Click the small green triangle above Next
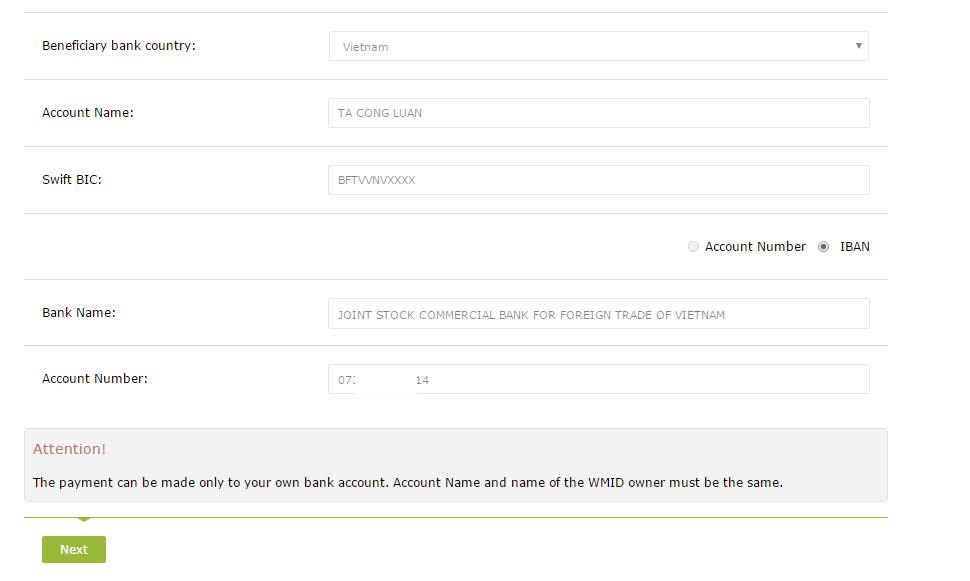 pos(84,520)
